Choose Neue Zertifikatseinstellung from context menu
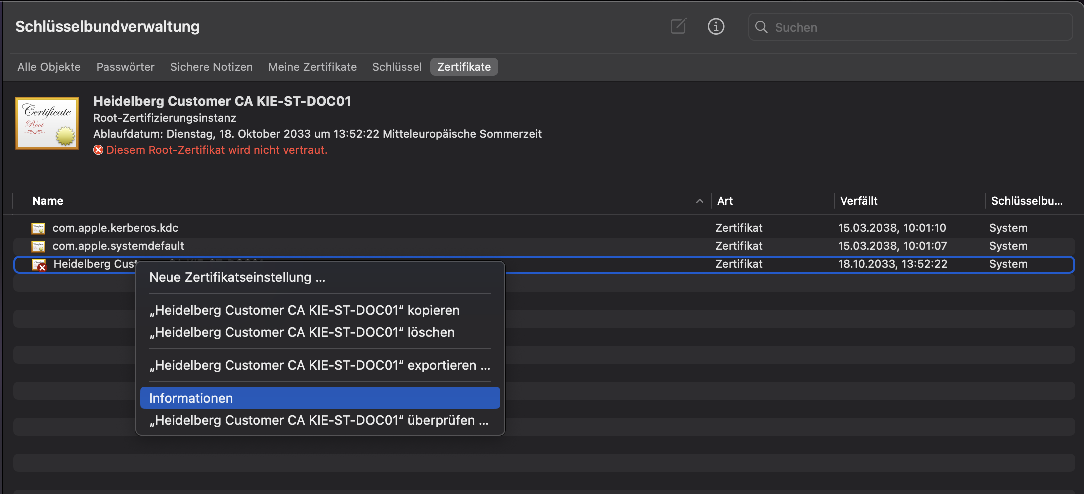Image resolution: width=1084 pixels, height=494 pixels. coord(319,278)
